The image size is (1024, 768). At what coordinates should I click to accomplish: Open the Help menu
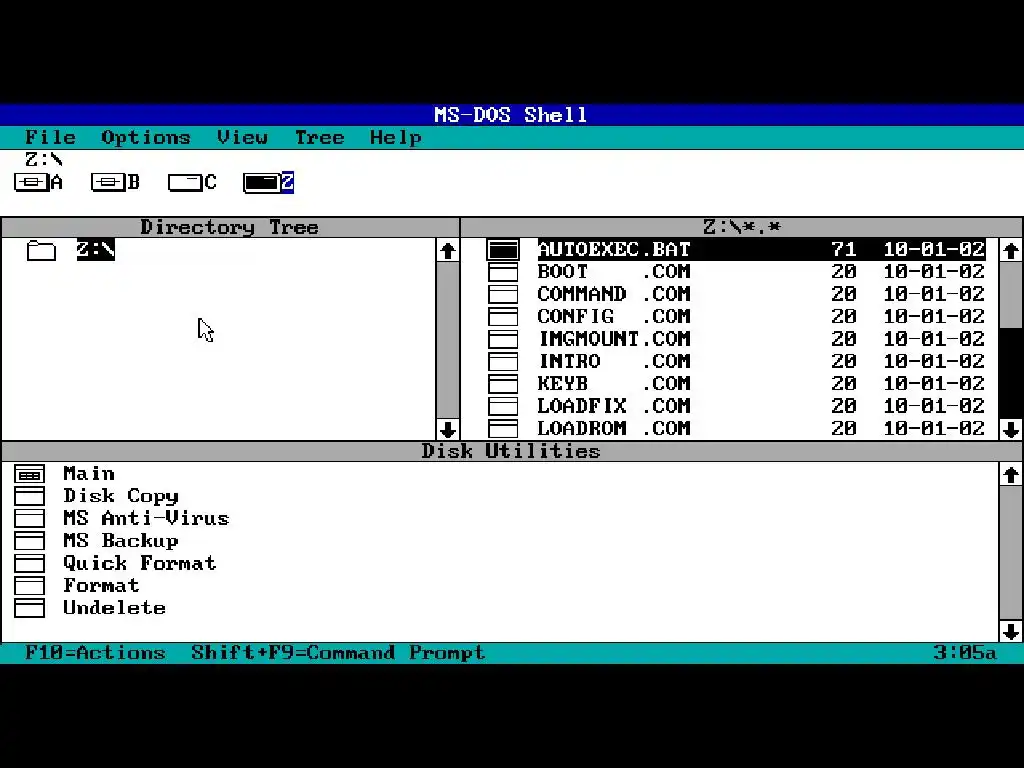tap(396, 138)
